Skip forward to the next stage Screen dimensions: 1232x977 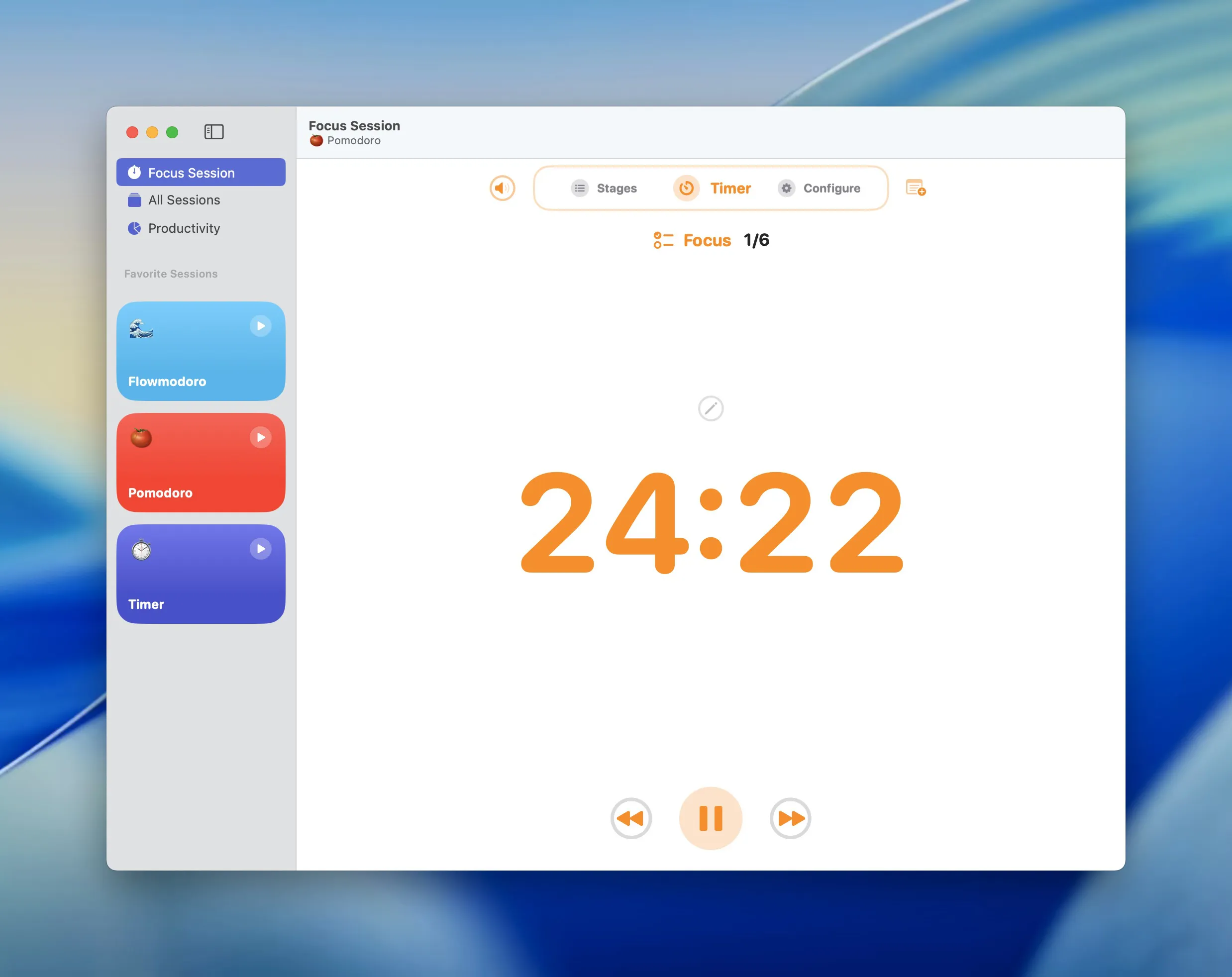click(x=790, y=818)
